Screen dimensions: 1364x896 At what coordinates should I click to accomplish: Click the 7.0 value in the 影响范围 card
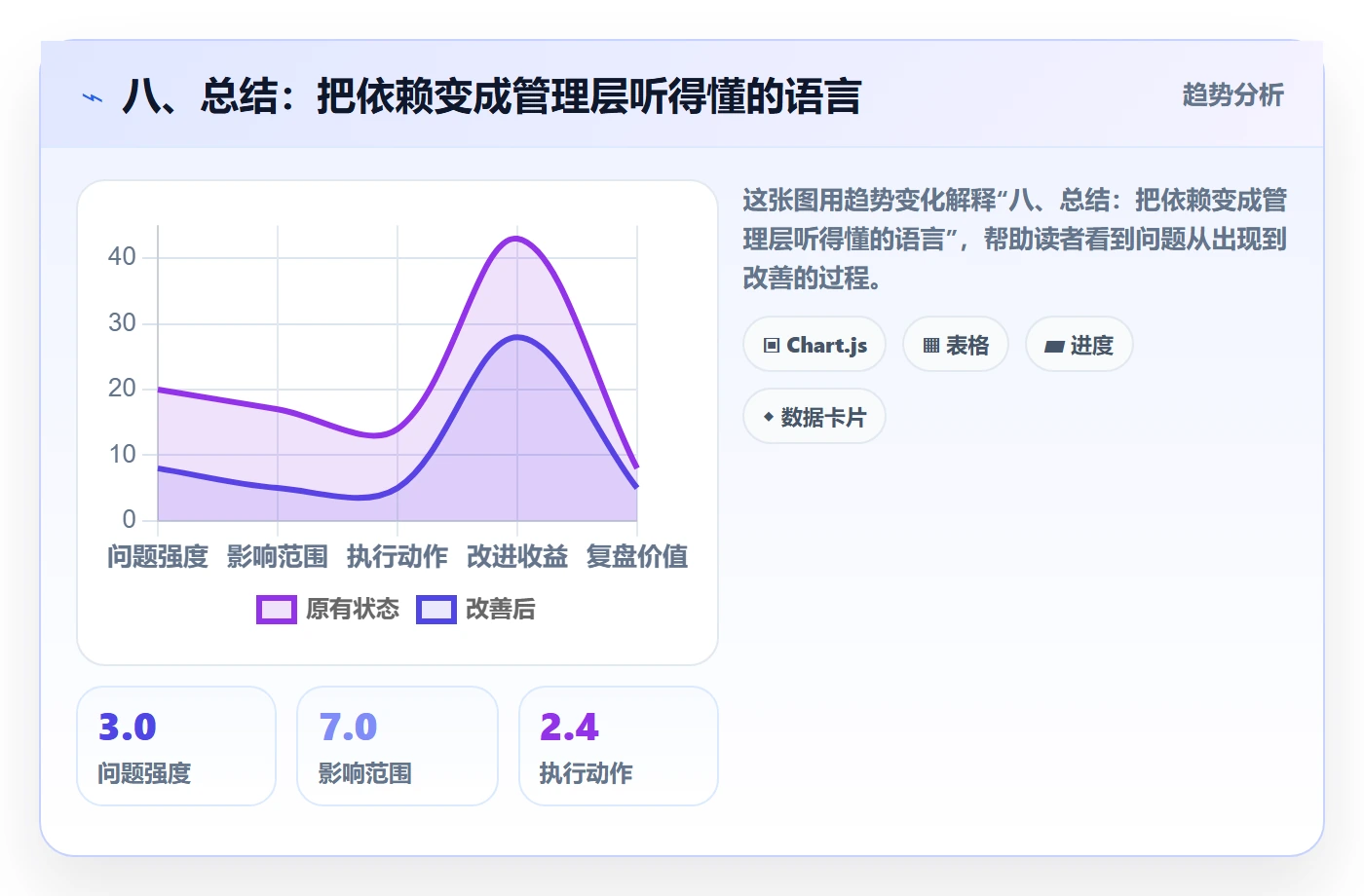[348, 728]
